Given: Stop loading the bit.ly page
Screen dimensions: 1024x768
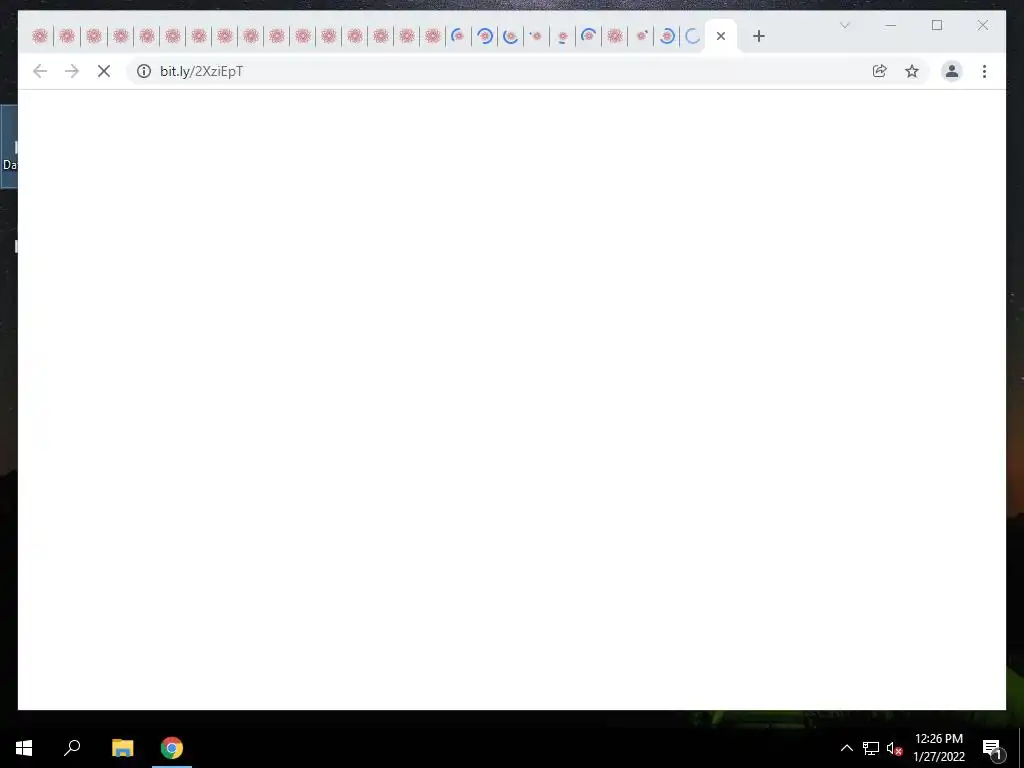Looking at the screenshot, I should tap(104, 71).
